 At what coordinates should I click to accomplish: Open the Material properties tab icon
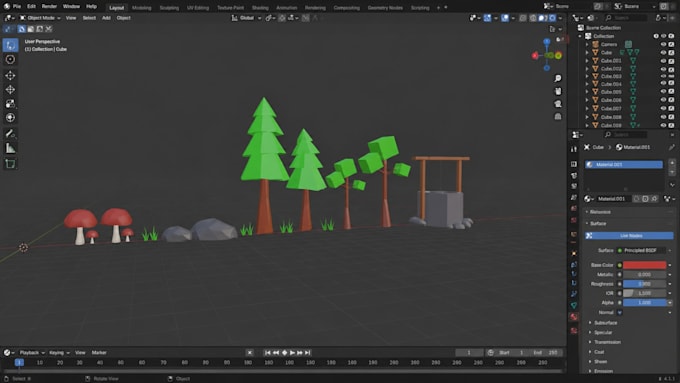(x=574, y=317)
